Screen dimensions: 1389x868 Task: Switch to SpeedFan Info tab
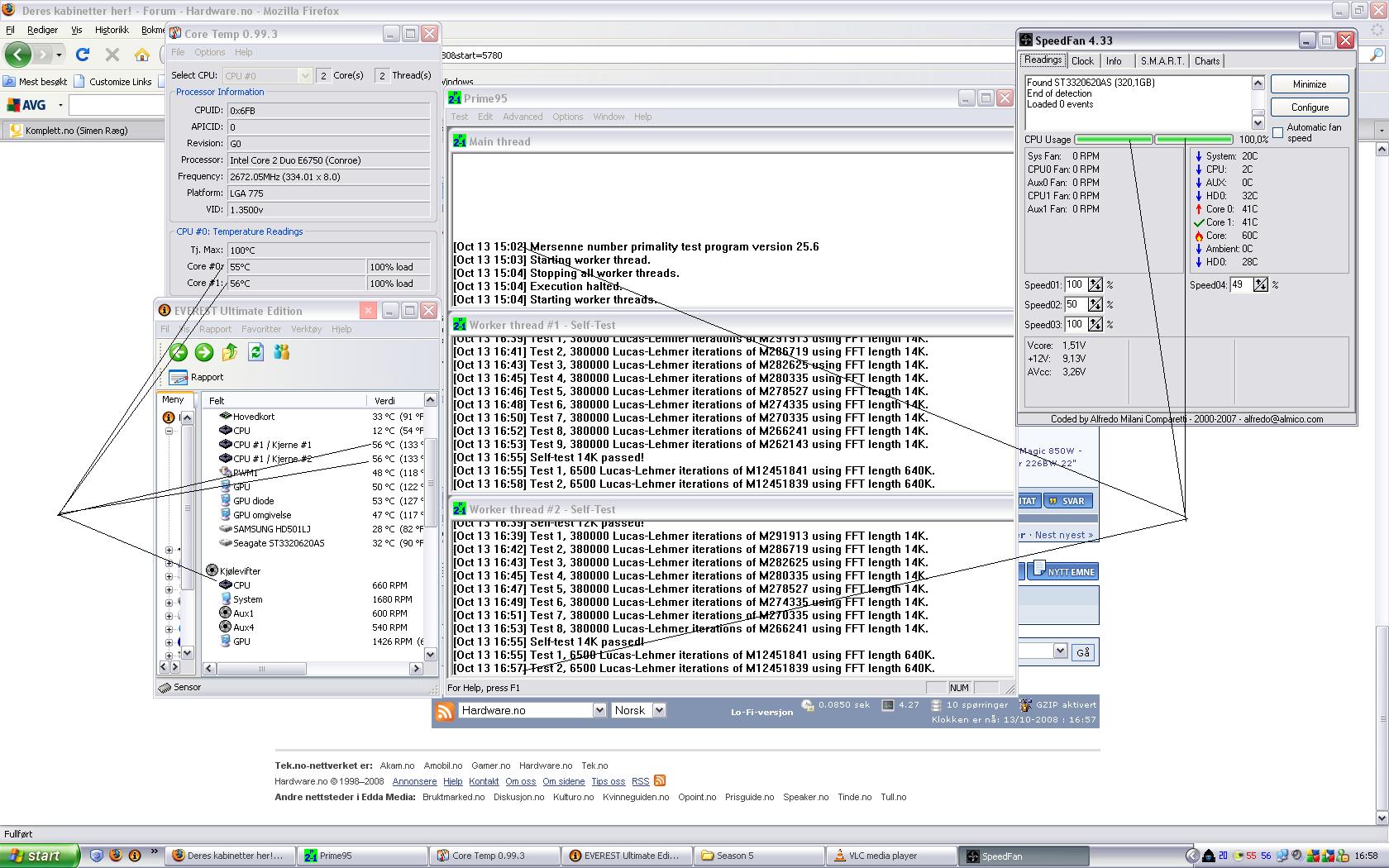pos(1114,61)
